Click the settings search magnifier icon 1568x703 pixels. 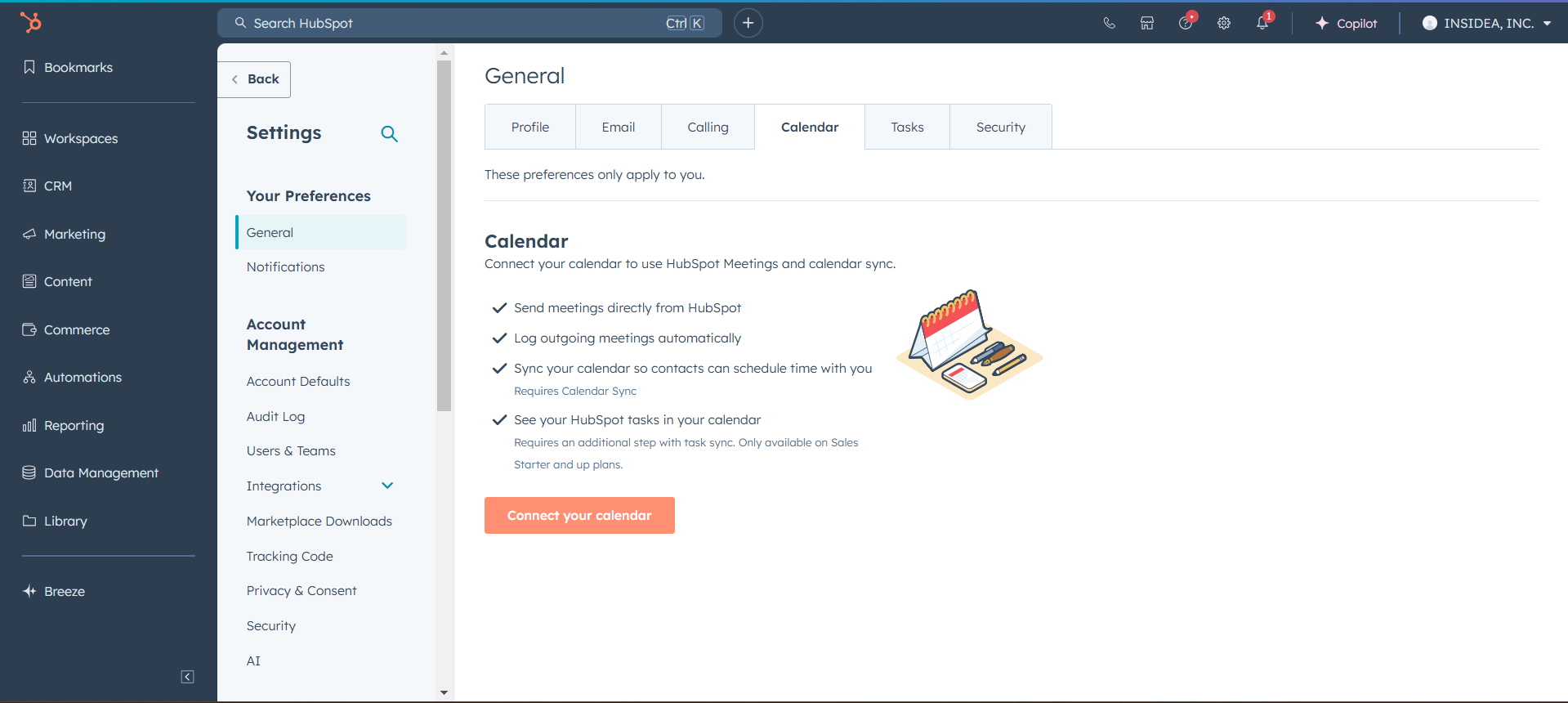point(390,134)
